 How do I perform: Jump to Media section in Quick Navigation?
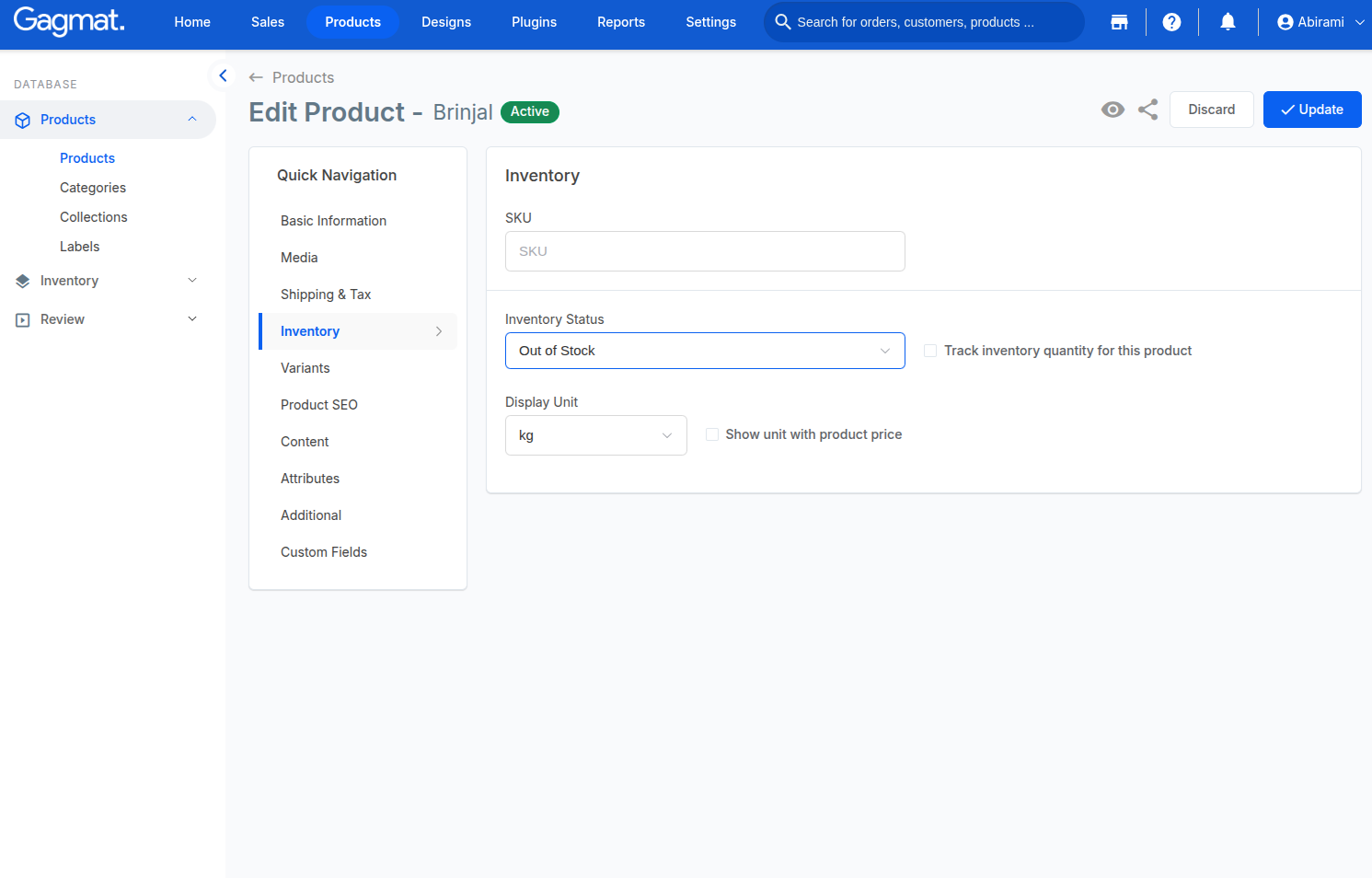pos(300,258)
